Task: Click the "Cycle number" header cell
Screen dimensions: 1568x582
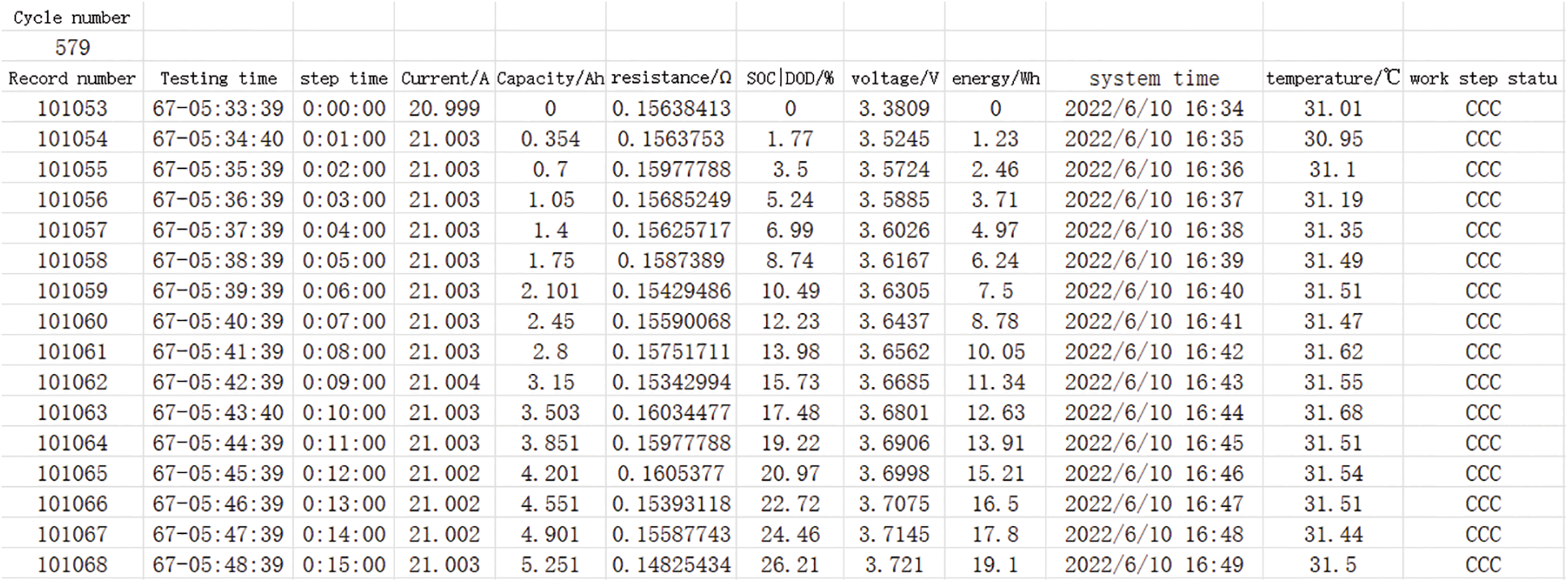Action: click(x=71, y=18)
